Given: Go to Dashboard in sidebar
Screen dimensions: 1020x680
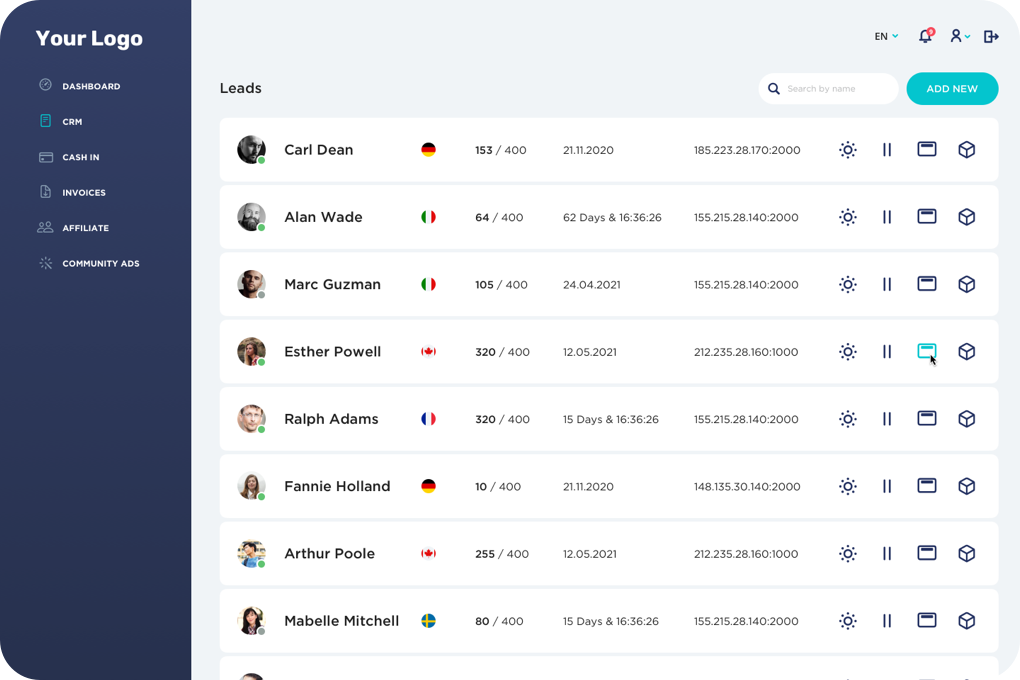Looking at the screenshot, I should click(79, 86).
